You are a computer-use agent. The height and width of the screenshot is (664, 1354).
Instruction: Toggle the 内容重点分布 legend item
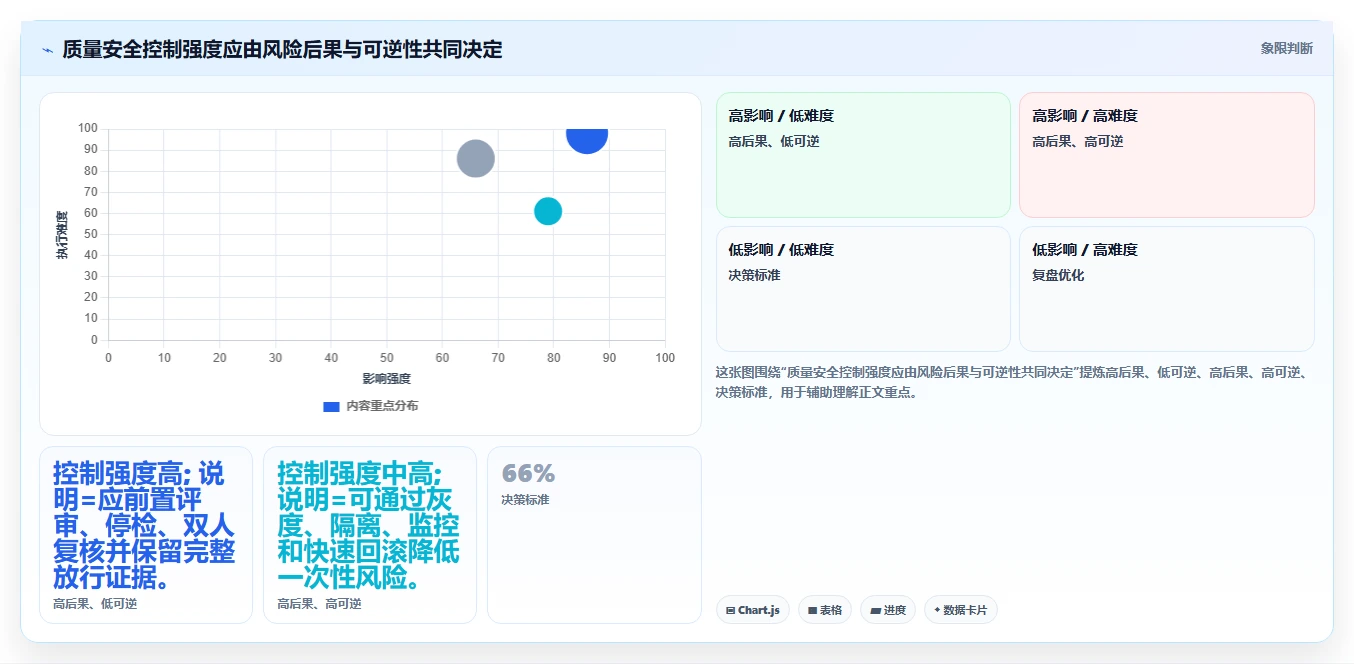371,406
